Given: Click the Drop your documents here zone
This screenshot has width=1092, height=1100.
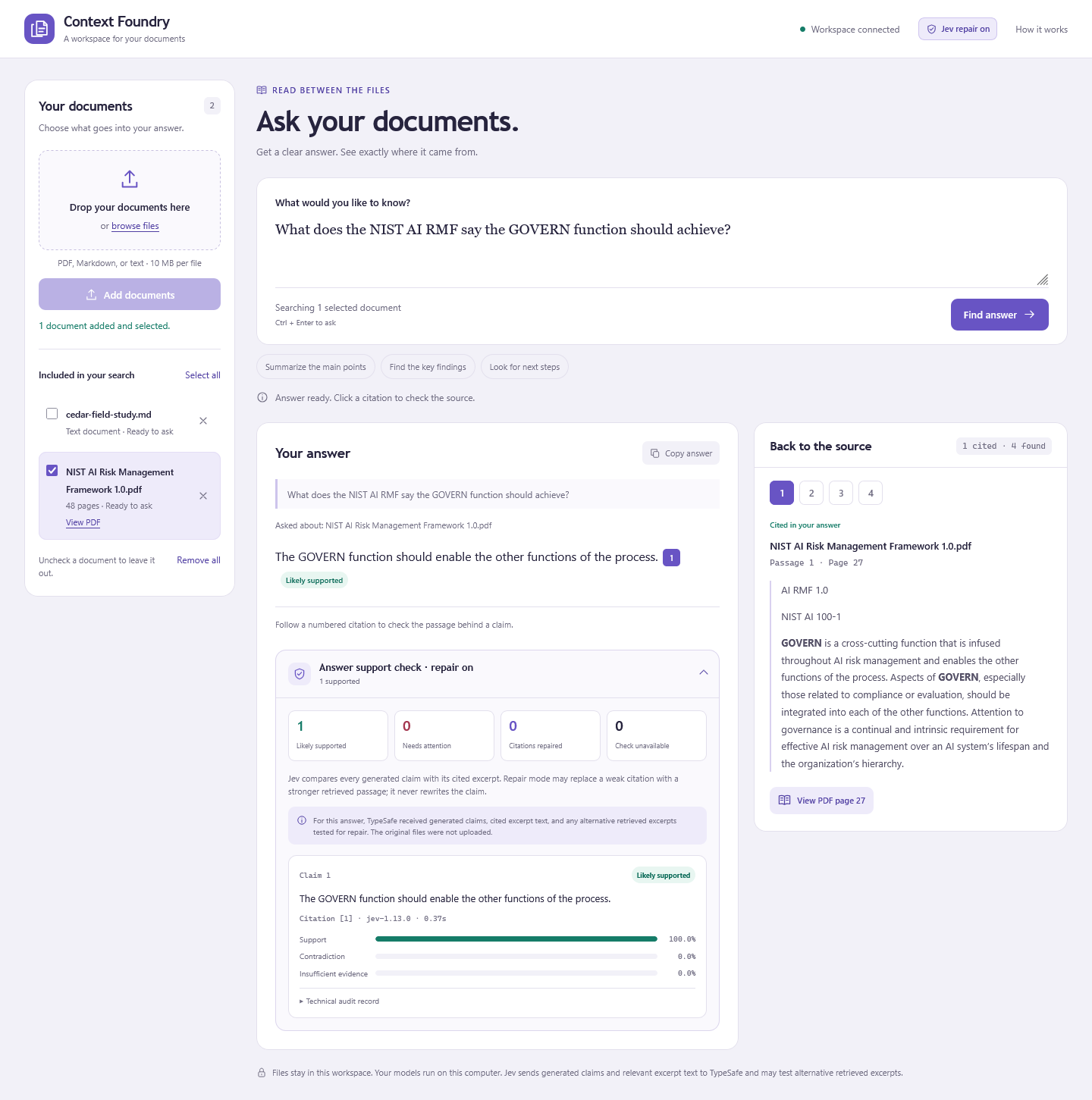Looking at the screenshot, I should (130, 200).
